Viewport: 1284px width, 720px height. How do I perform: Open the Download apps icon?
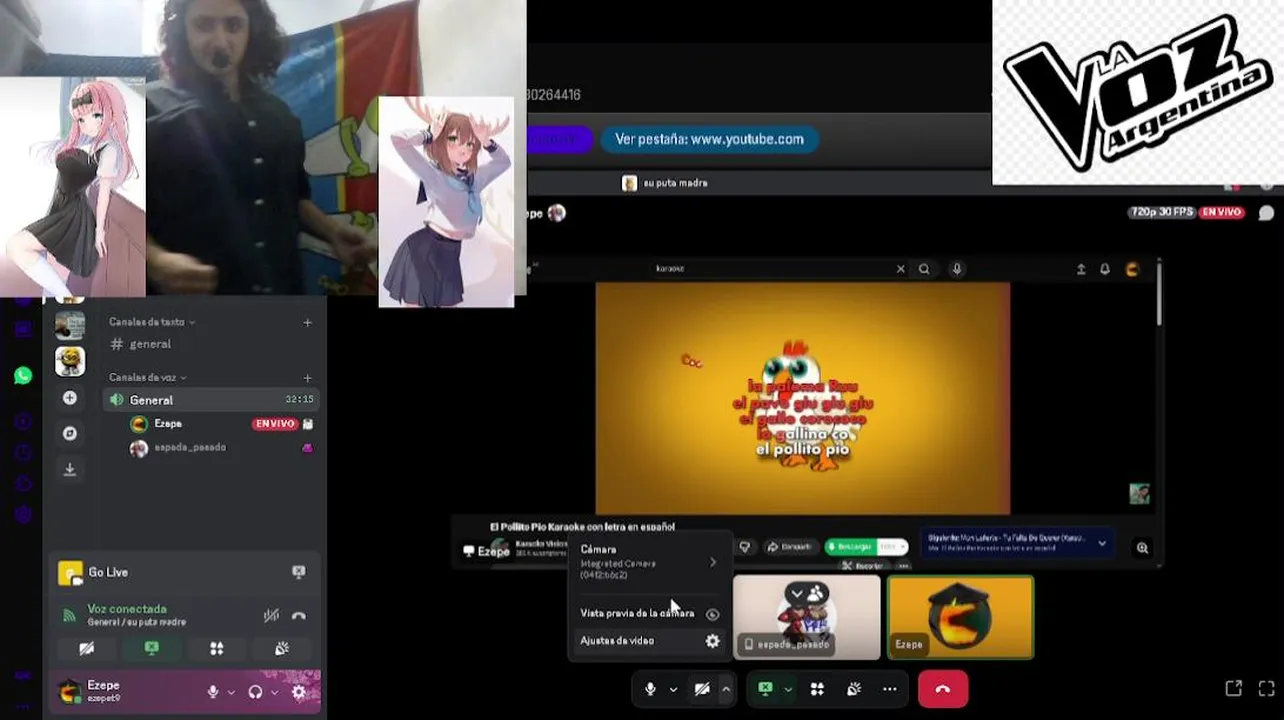[x=70, y=470]
